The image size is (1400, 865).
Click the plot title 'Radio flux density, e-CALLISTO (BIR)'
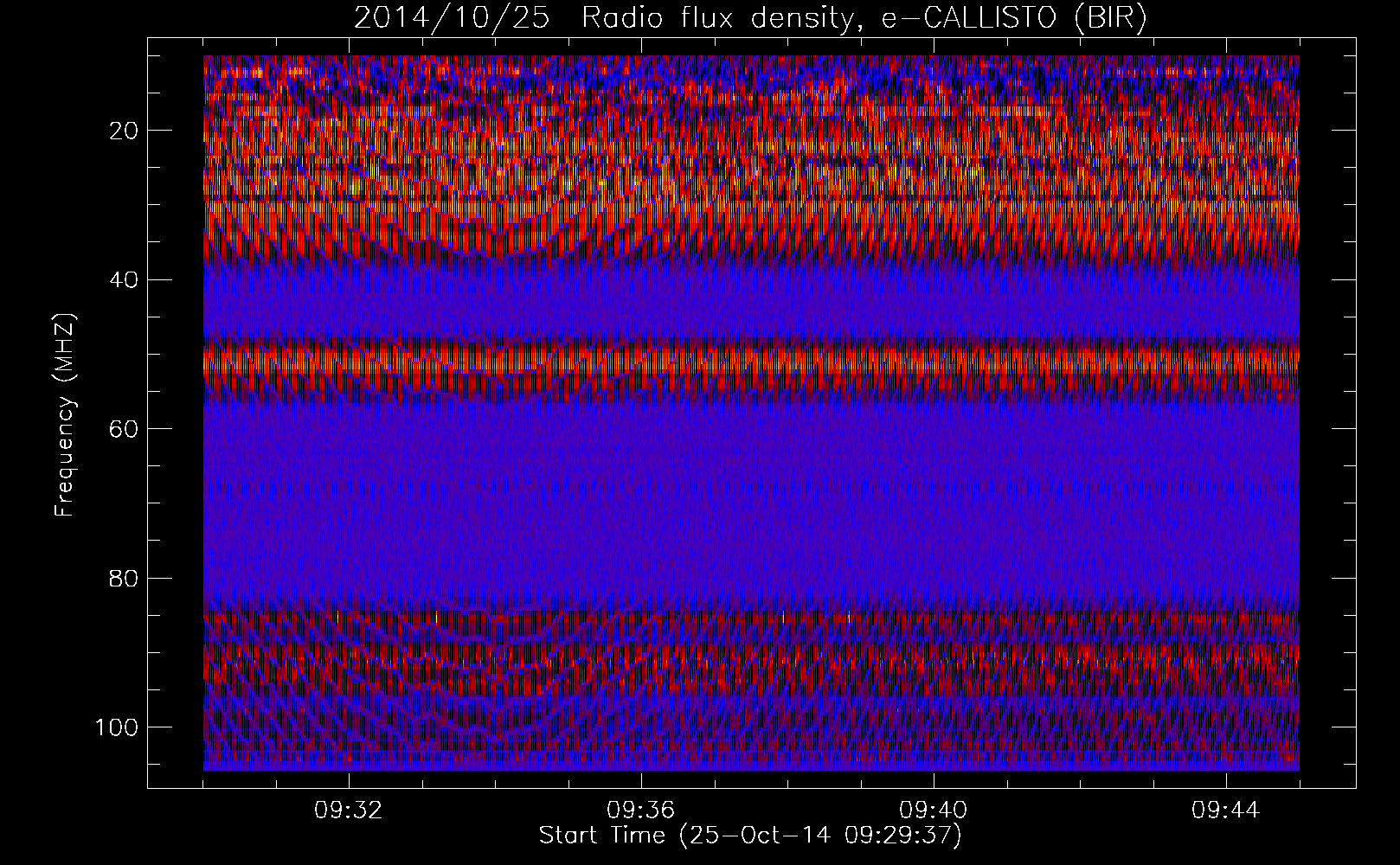click(x=864, y=17)
